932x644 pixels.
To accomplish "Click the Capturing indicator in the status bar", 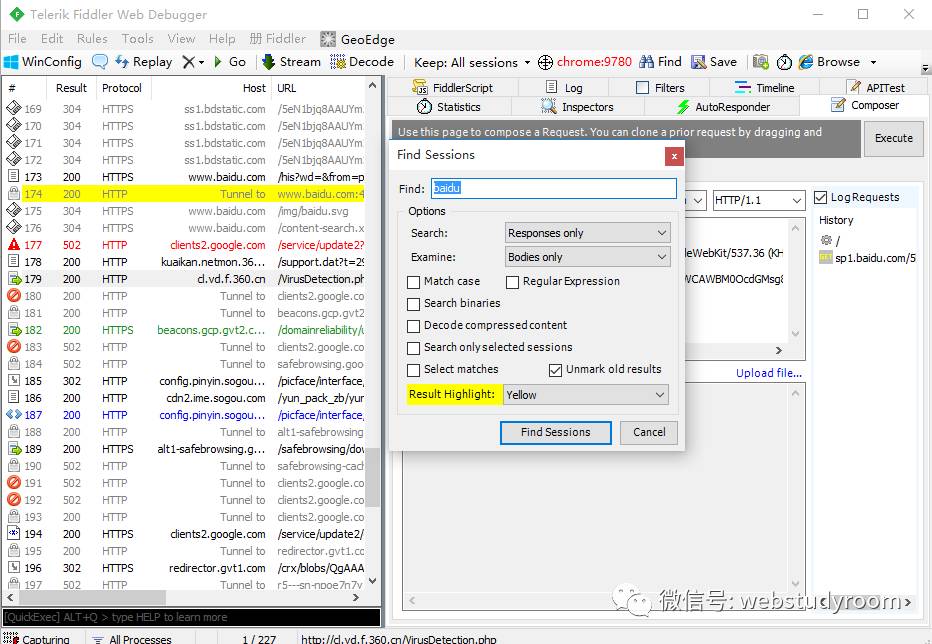I will point(37,639).
